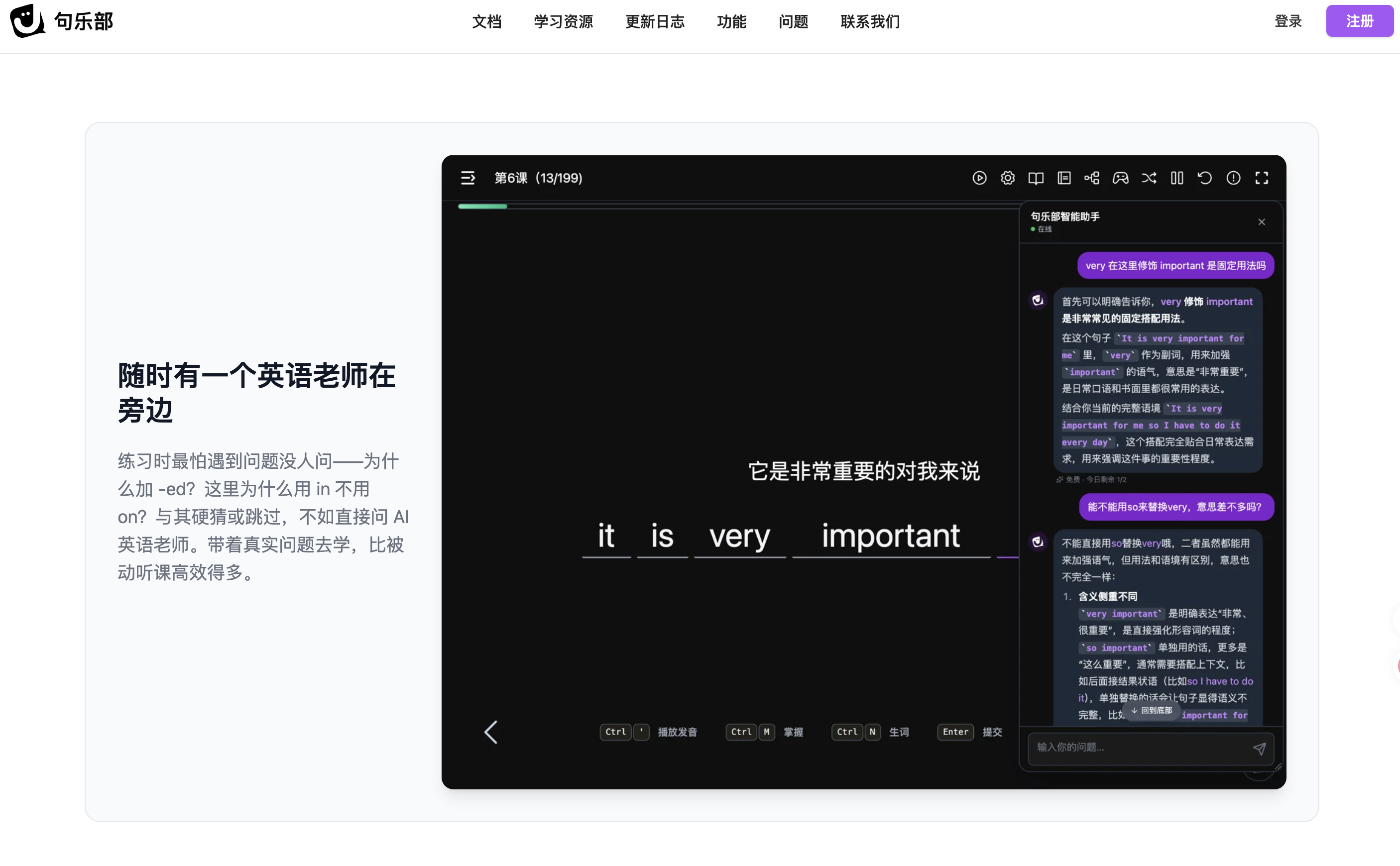1400x866 pixels.
Task: Click the open book icon
Action: (x=1036, y=178)
